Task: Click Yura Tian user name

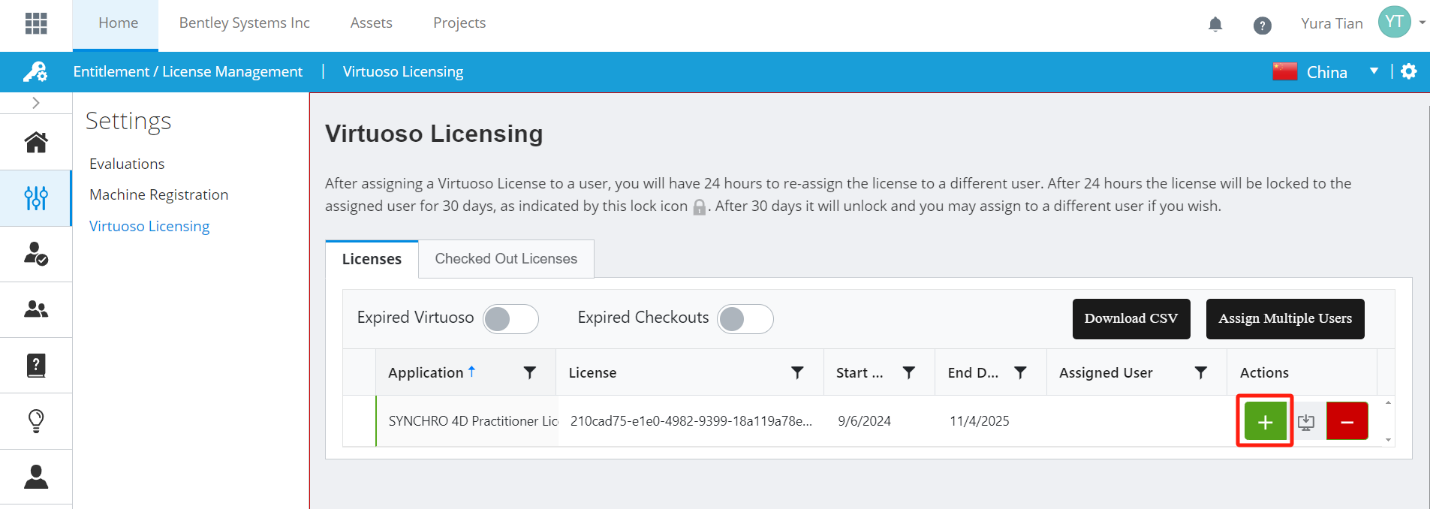Action: pos(1331,23)
